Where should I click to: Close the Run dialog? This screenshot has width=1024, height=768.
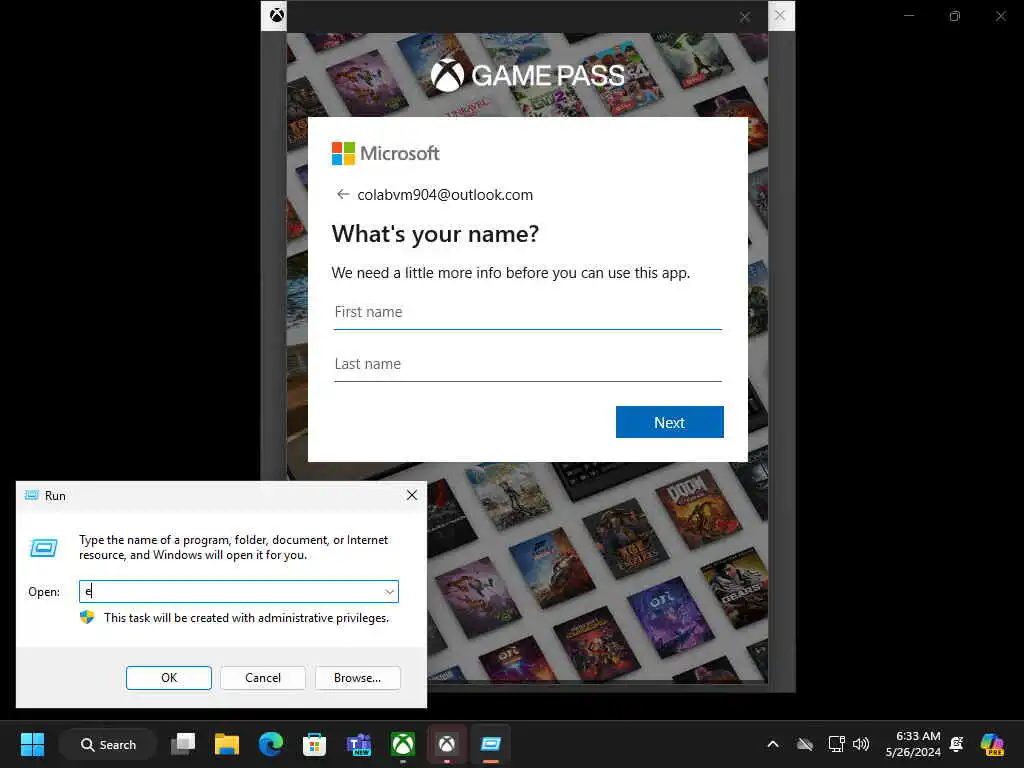(x=411, y=495)
